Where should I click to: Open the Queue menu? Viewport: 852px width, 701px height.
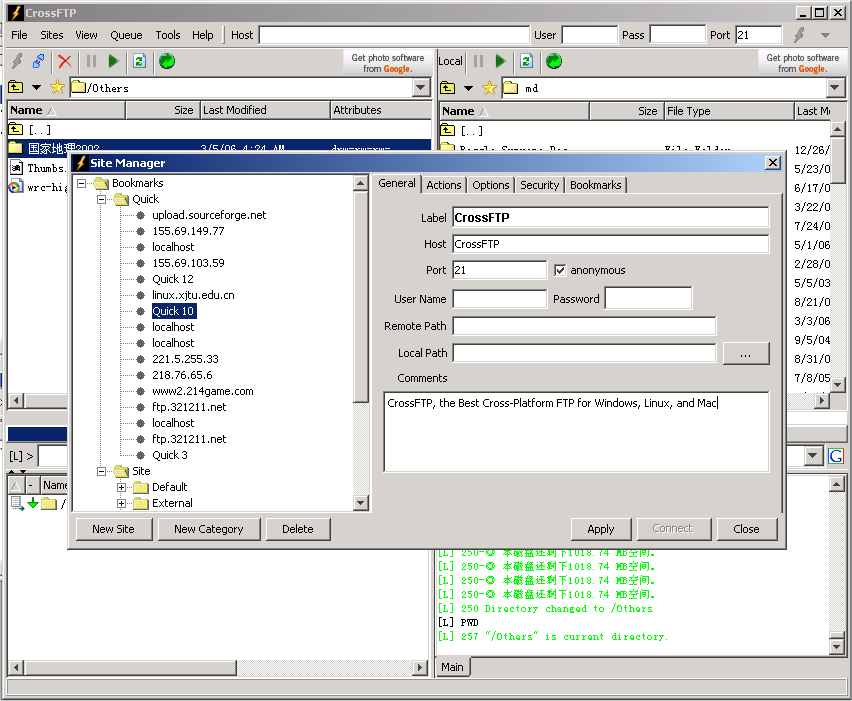[x=126, y=35]
